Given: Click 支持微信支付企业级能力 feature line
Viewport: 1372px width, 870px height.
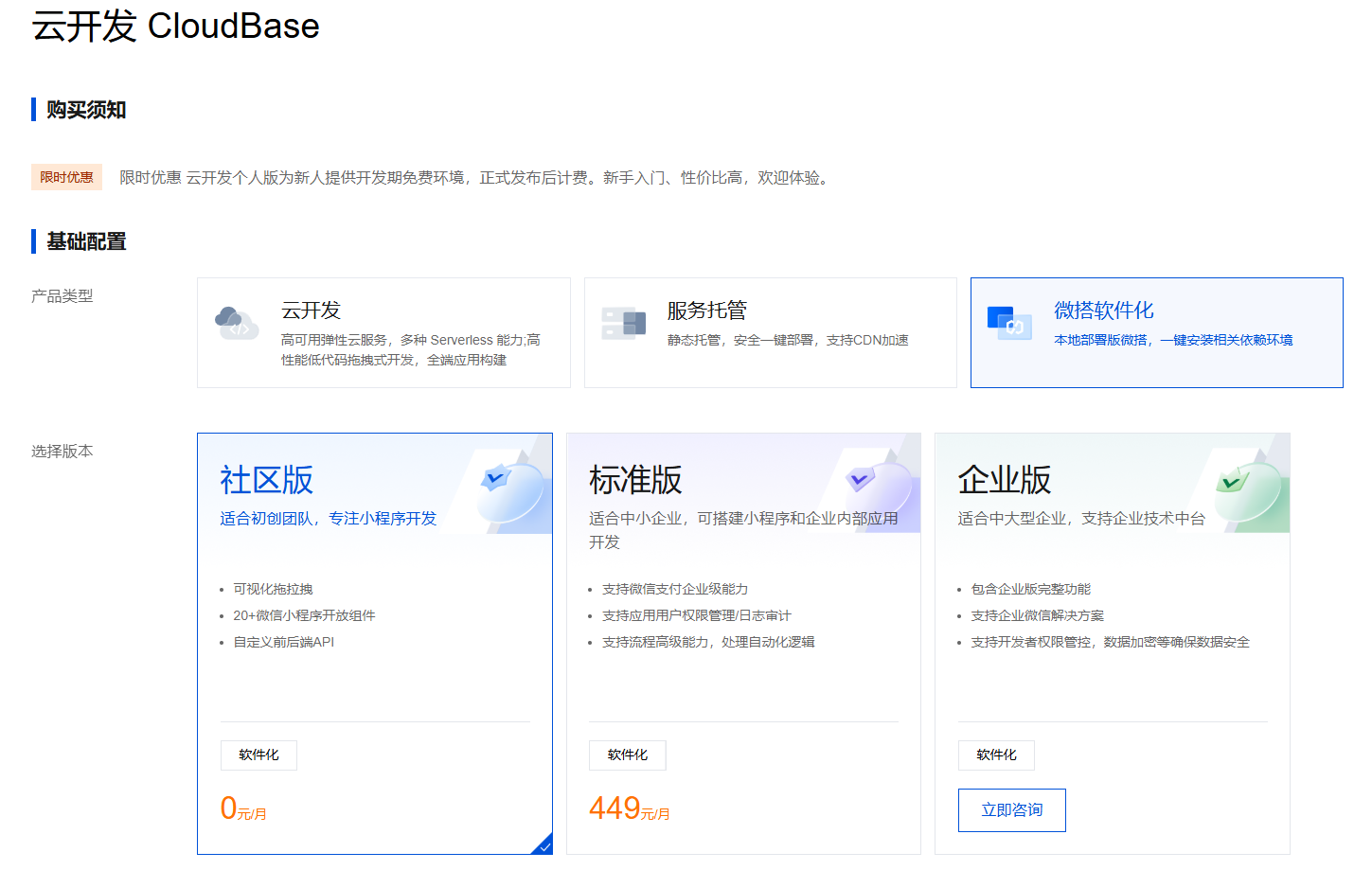Looking at the screenshot, I should point(675,589).
